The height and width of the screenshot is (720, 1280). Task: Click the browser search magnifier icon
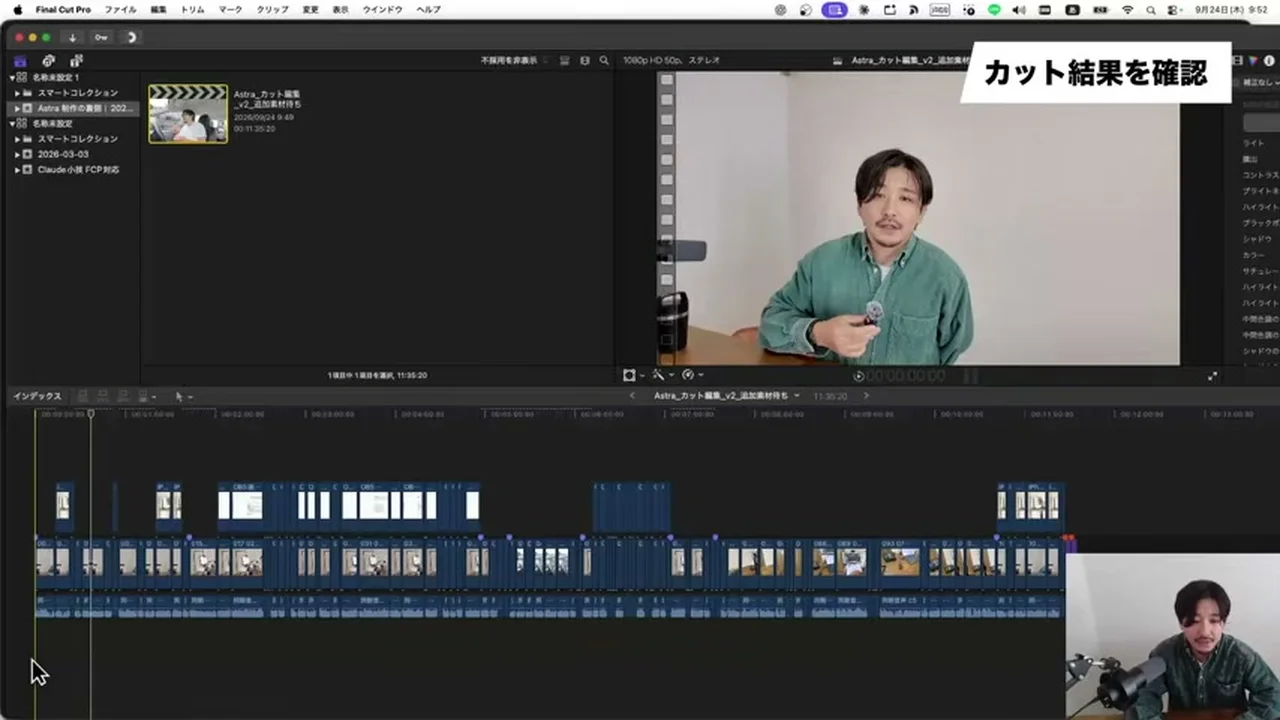click(x=604, y=60)
